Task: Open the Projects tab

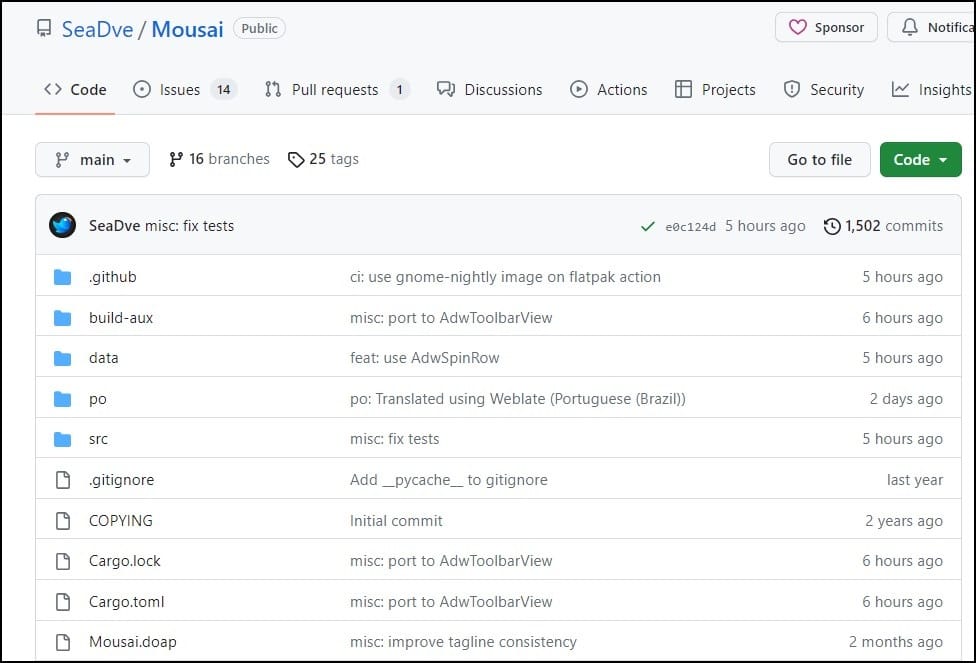Action: (715, 90)
